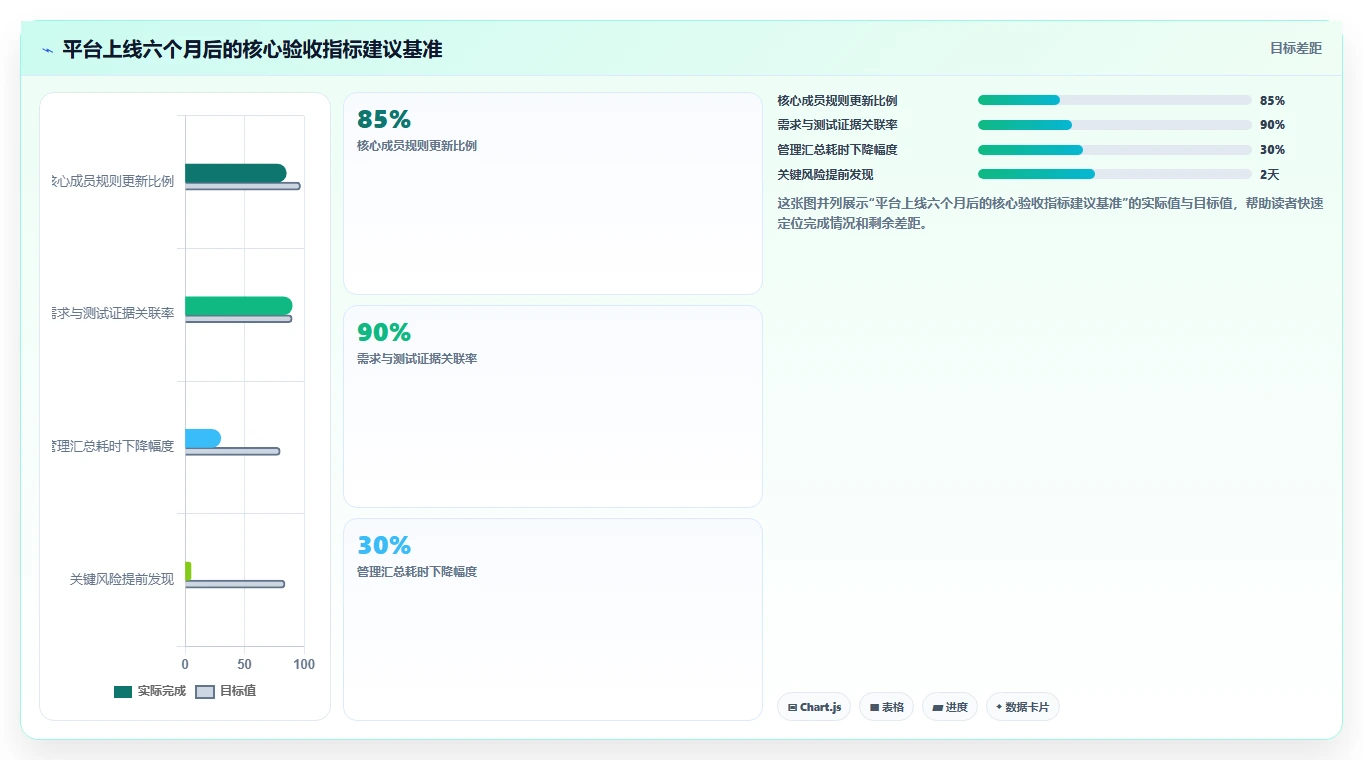Image resolution: width=1363 pixels, height=760 pixels.
Task: Click the 实际完成 legend text
Action: (162, 691)
